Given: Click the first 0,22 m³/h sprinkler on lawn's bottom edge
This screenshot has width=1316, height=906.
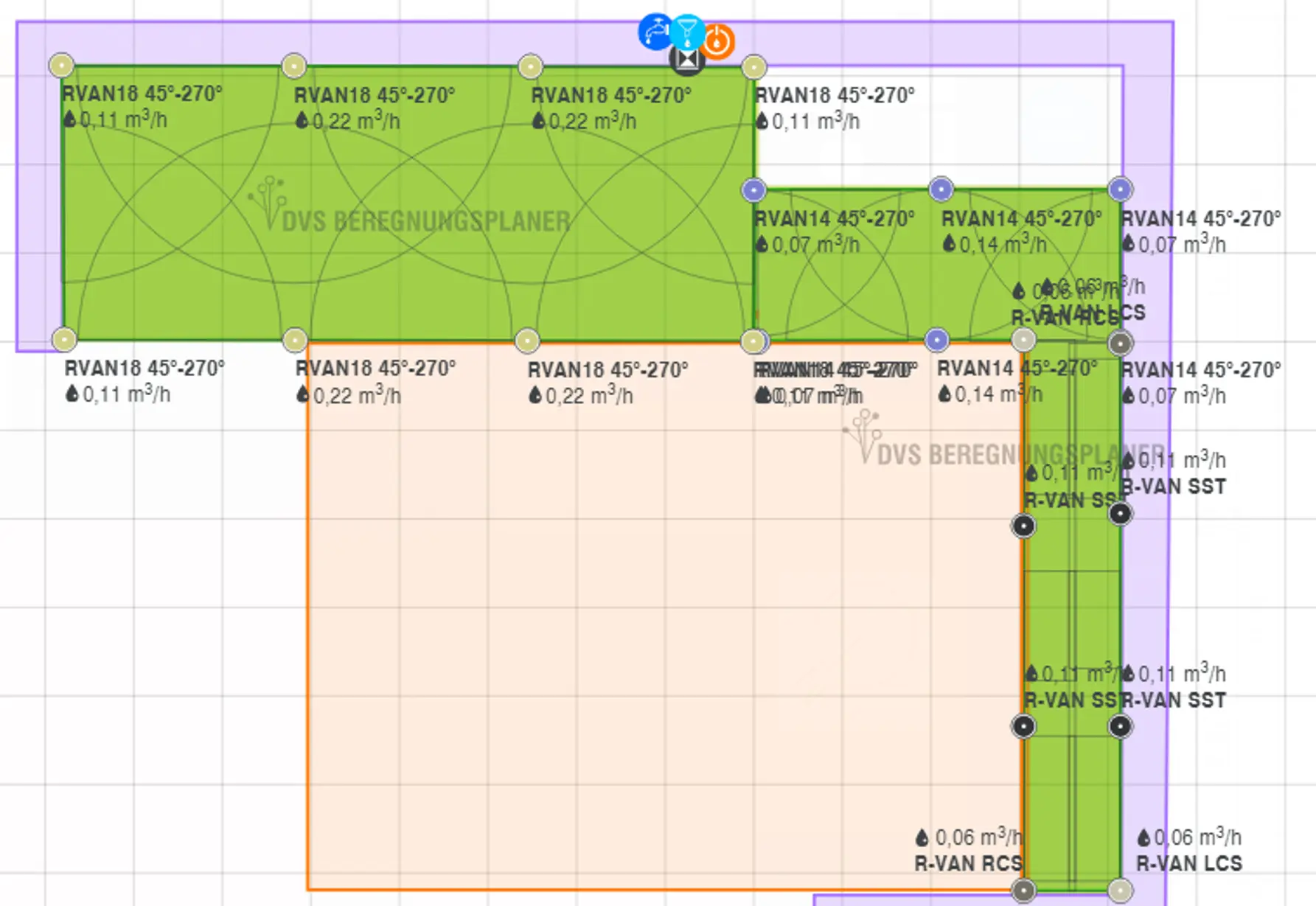Looking at the screenshot, I should click(x=295, y=340).
